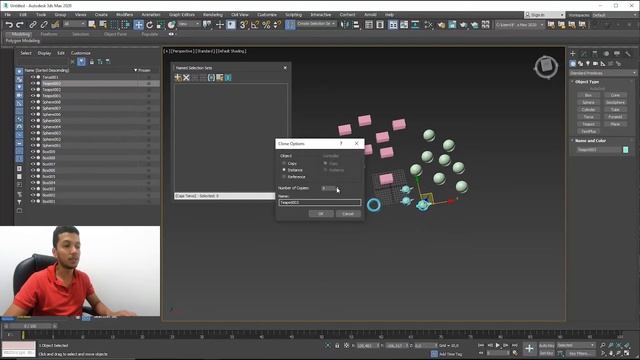Choose the Reference radio option
Screen dimensions: 640x360
click(284, 177)
